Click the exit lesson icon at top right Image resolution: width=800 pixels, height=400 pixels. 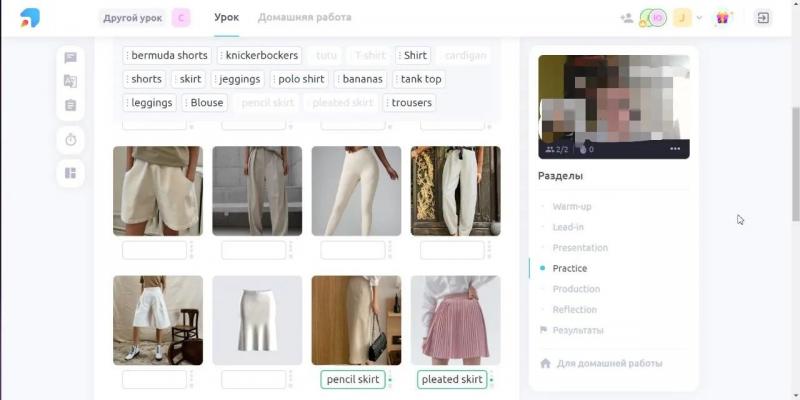pos(763,18)
